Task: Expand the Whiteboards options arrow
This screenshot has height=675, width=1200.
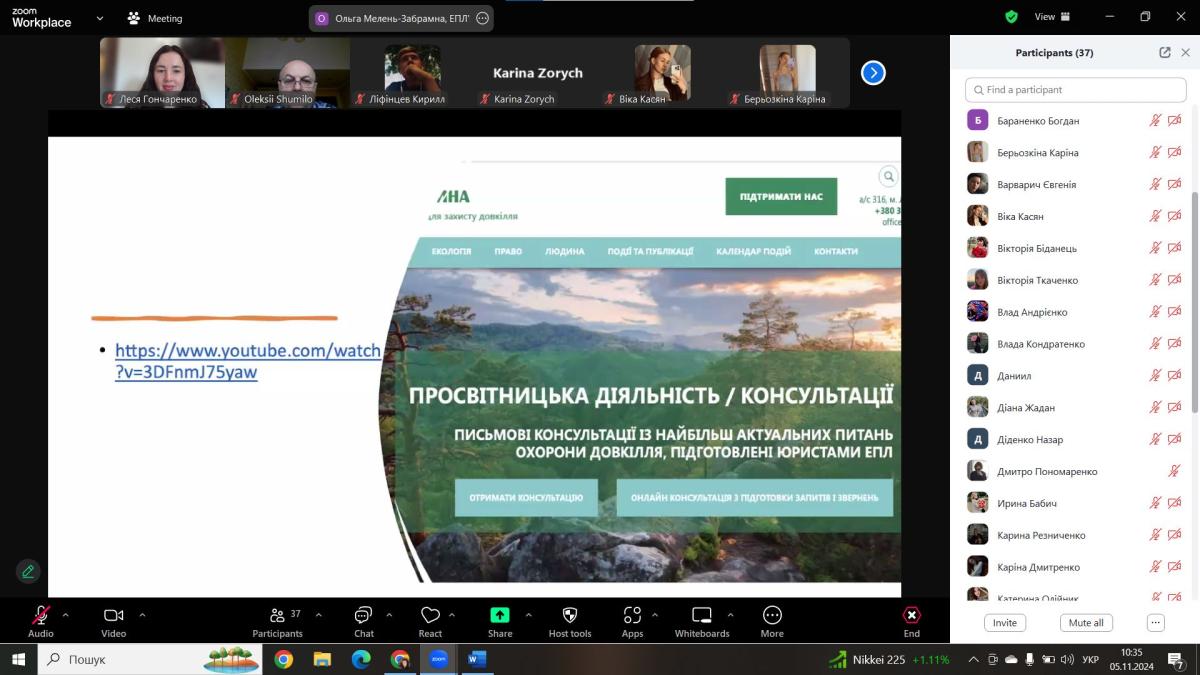Action: 730,615
